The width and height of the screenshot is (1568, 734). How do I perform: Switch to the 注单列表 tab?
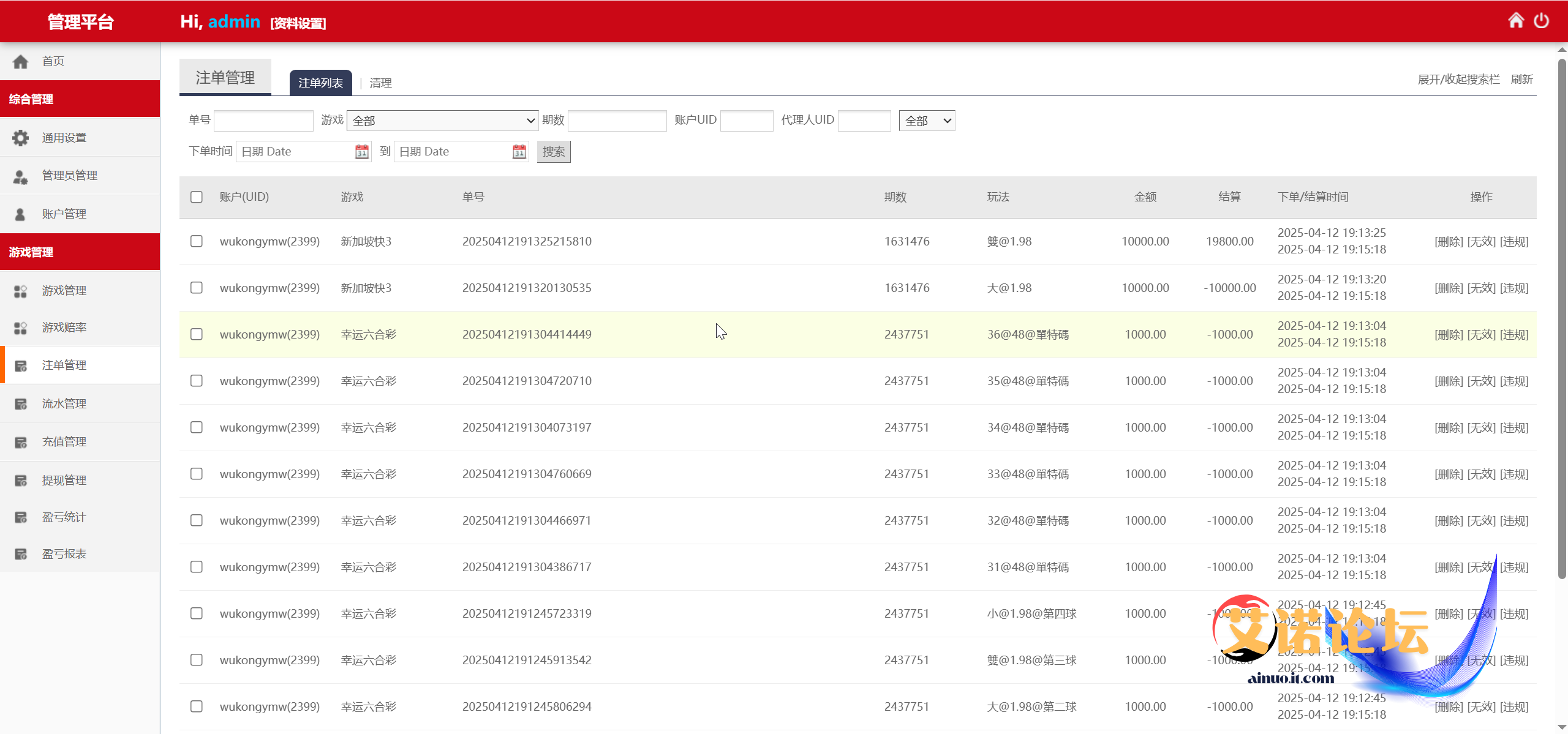pos(320,83)
